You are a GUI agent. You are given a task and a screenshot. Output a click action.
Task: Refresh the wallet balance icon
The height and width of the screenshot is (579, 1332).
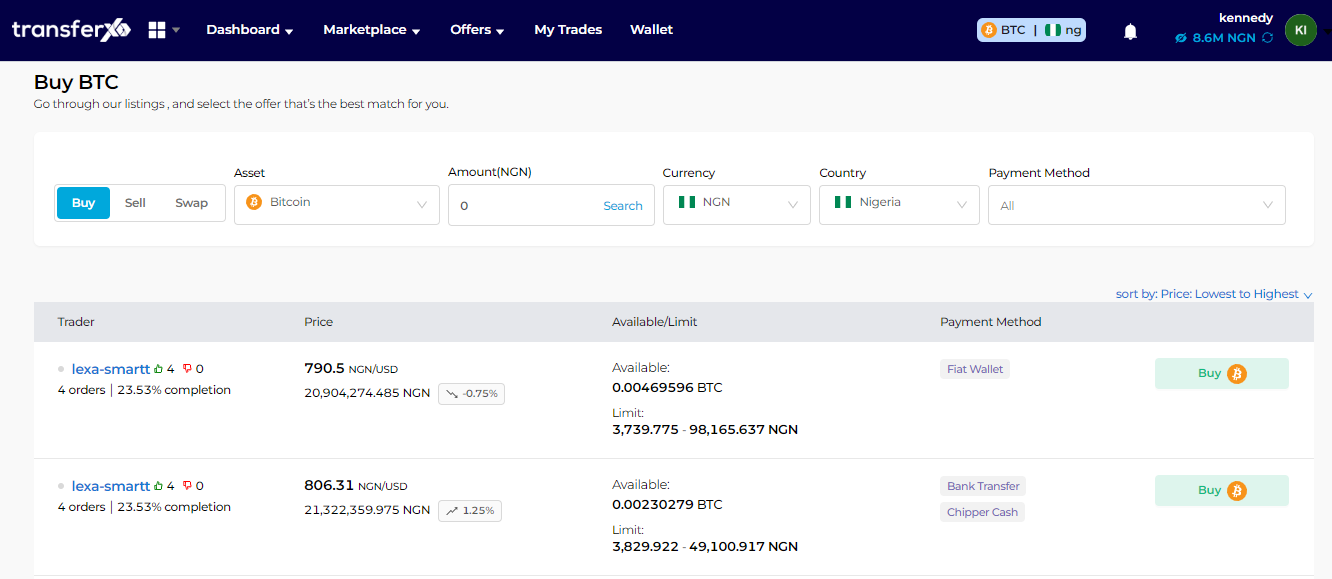tap(1267, 38)
